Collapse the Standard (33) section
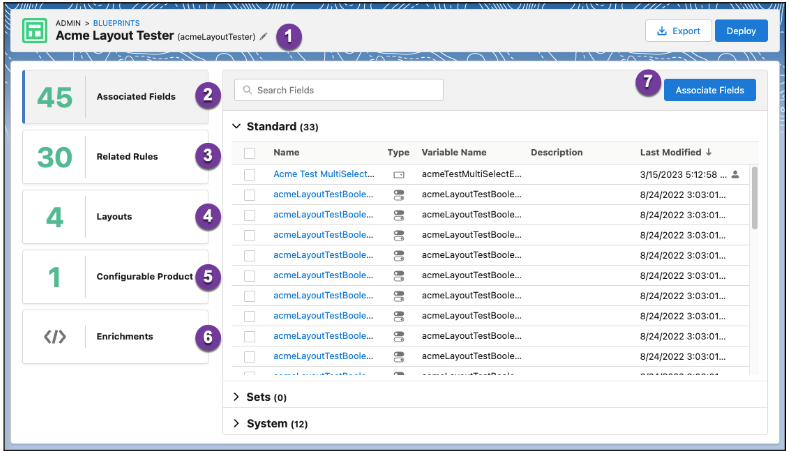Screen dimensions: 789x451 236,126
